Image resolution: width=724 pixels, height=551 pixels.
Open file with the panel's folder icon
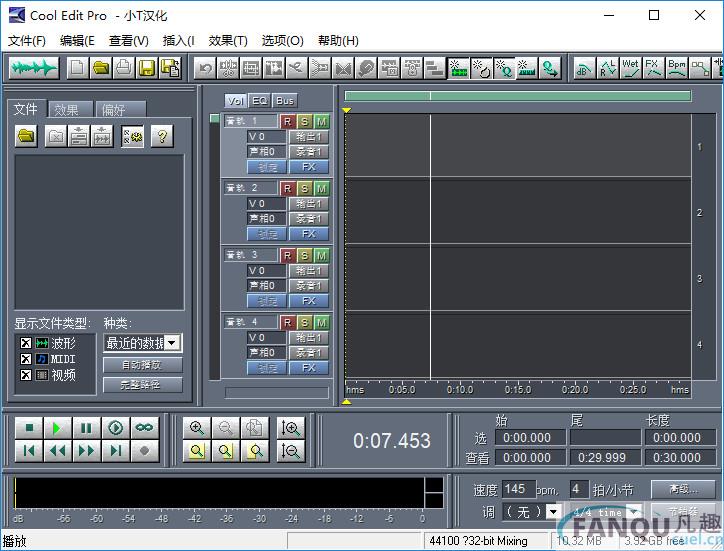coord(26,136)
